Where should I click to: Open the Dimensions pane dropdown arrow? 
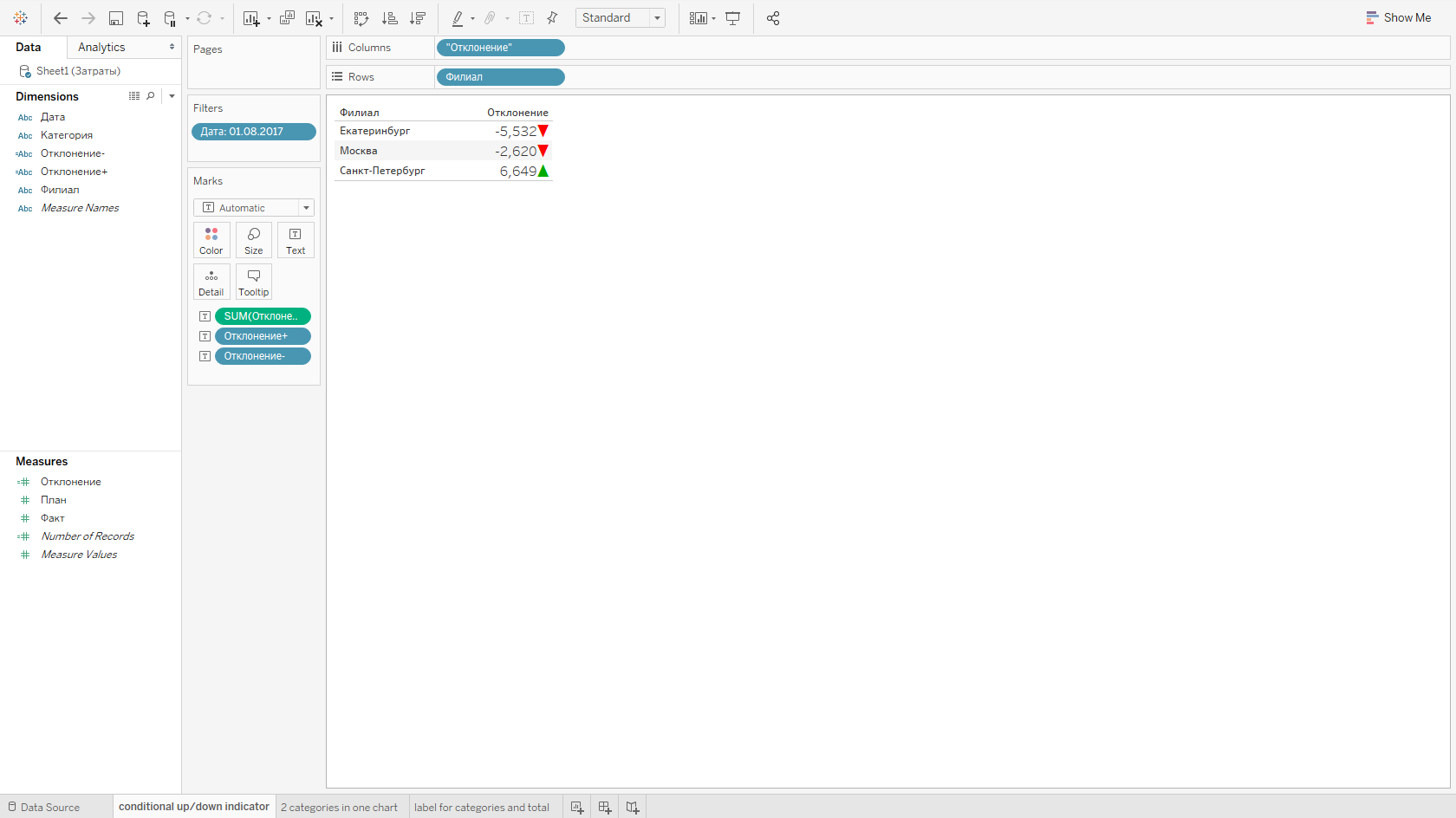pos(172,96)
